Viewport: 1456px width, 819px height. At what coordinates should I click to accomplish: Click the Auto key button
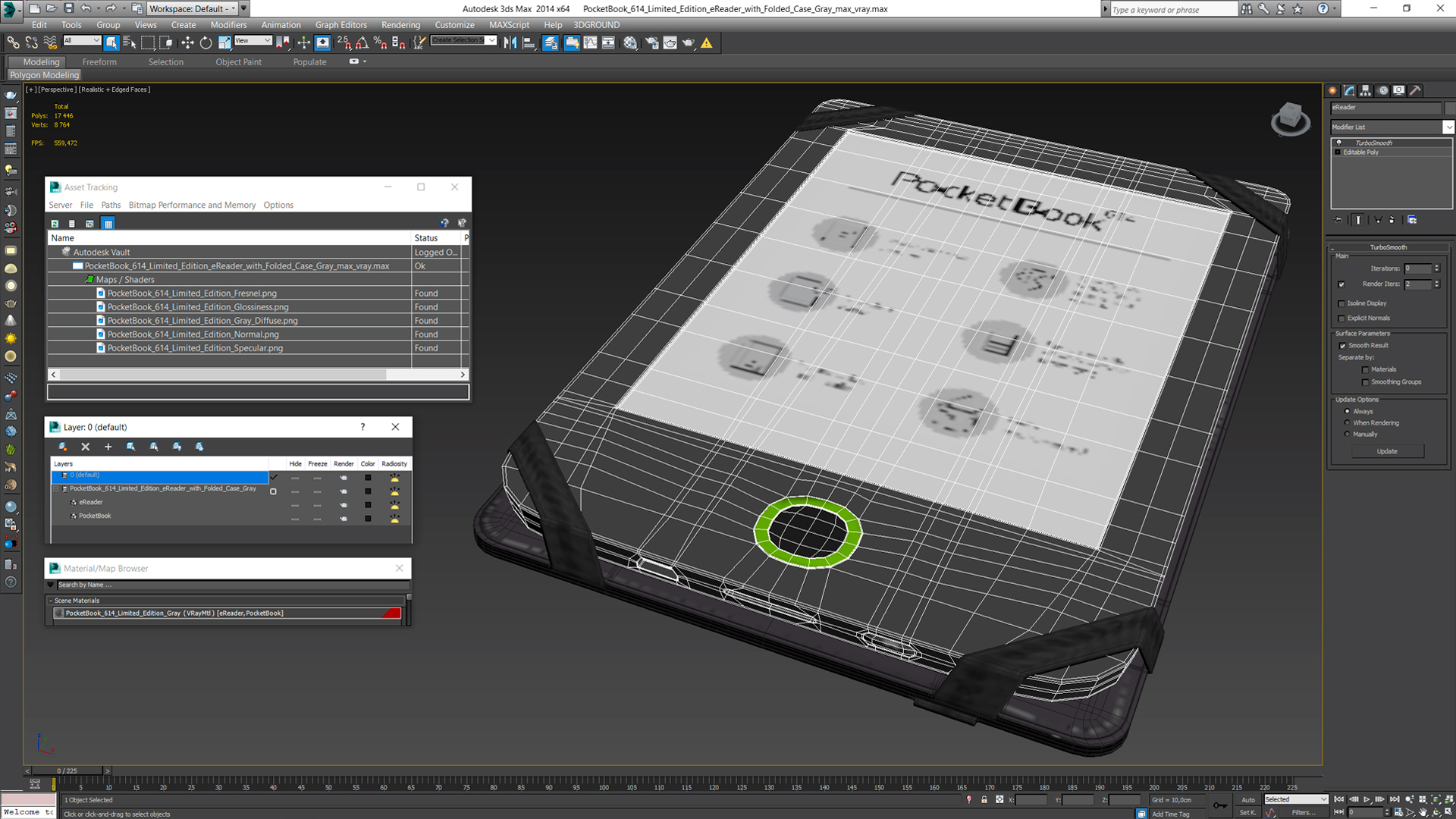[1248, 799]
